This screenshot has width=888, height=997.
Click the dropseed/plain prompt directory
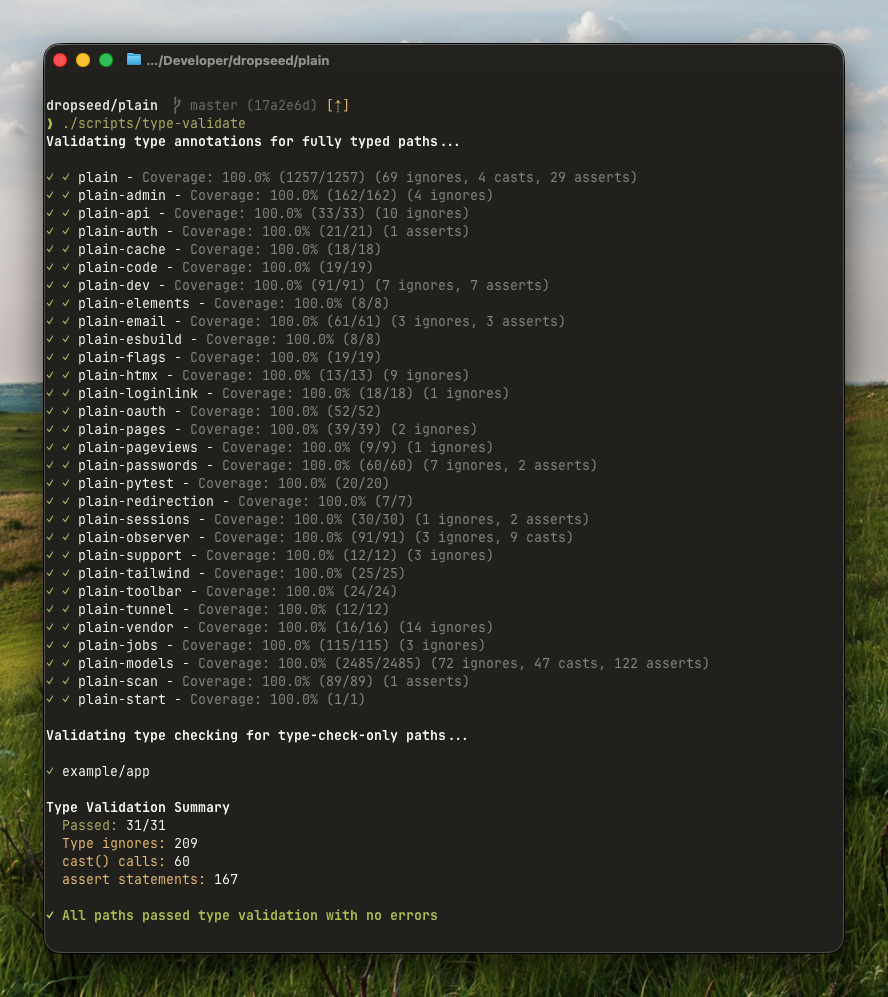102,106
